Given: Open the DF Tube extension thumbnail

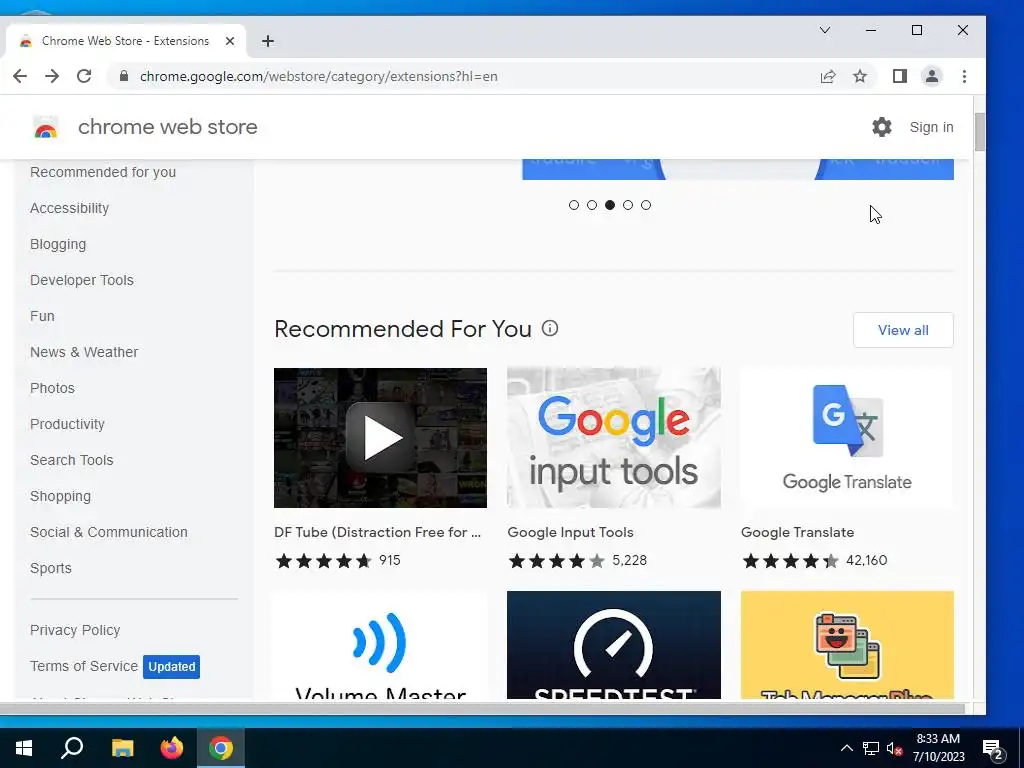Looking at the screenshot, I should coord(380,438).
